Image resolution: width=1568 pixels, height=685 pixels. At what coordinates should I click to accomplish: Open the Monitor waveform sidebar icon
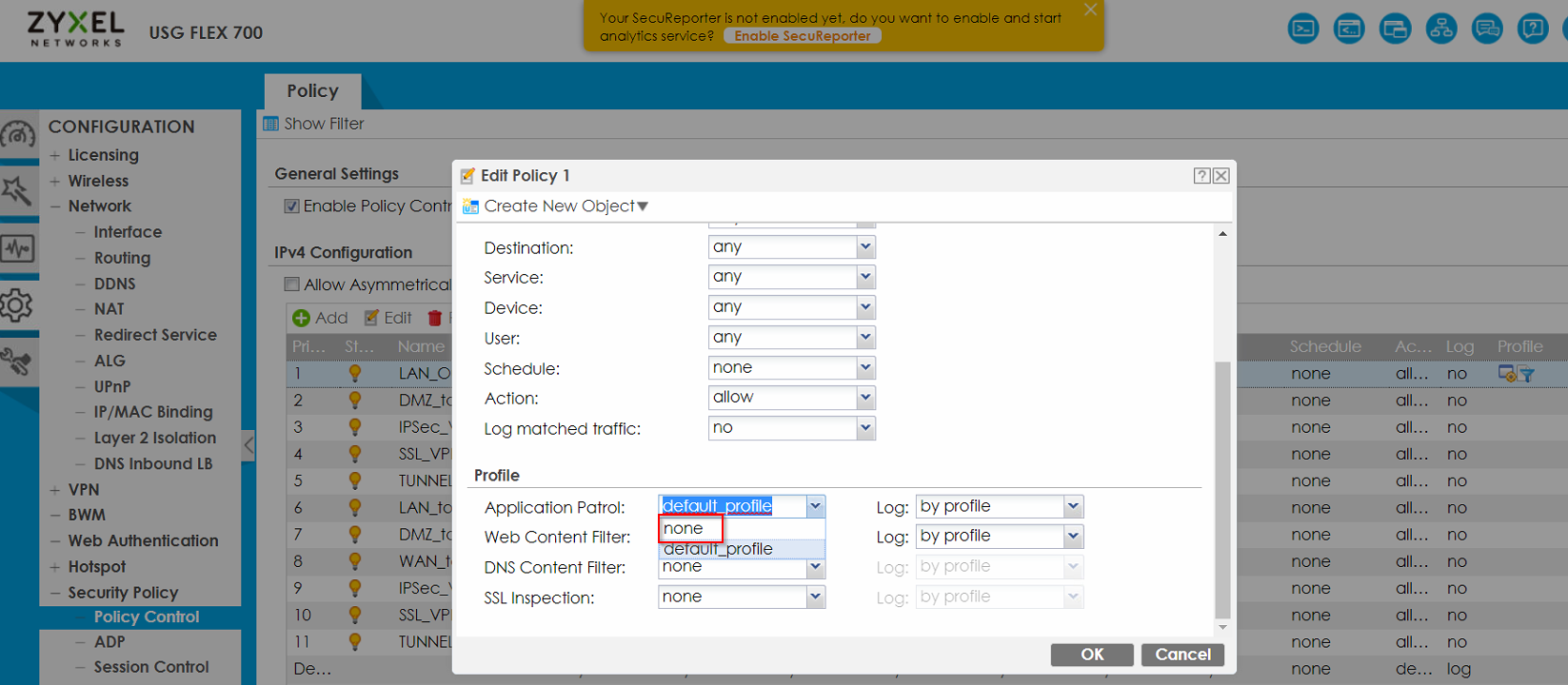[x=18, y=249]
